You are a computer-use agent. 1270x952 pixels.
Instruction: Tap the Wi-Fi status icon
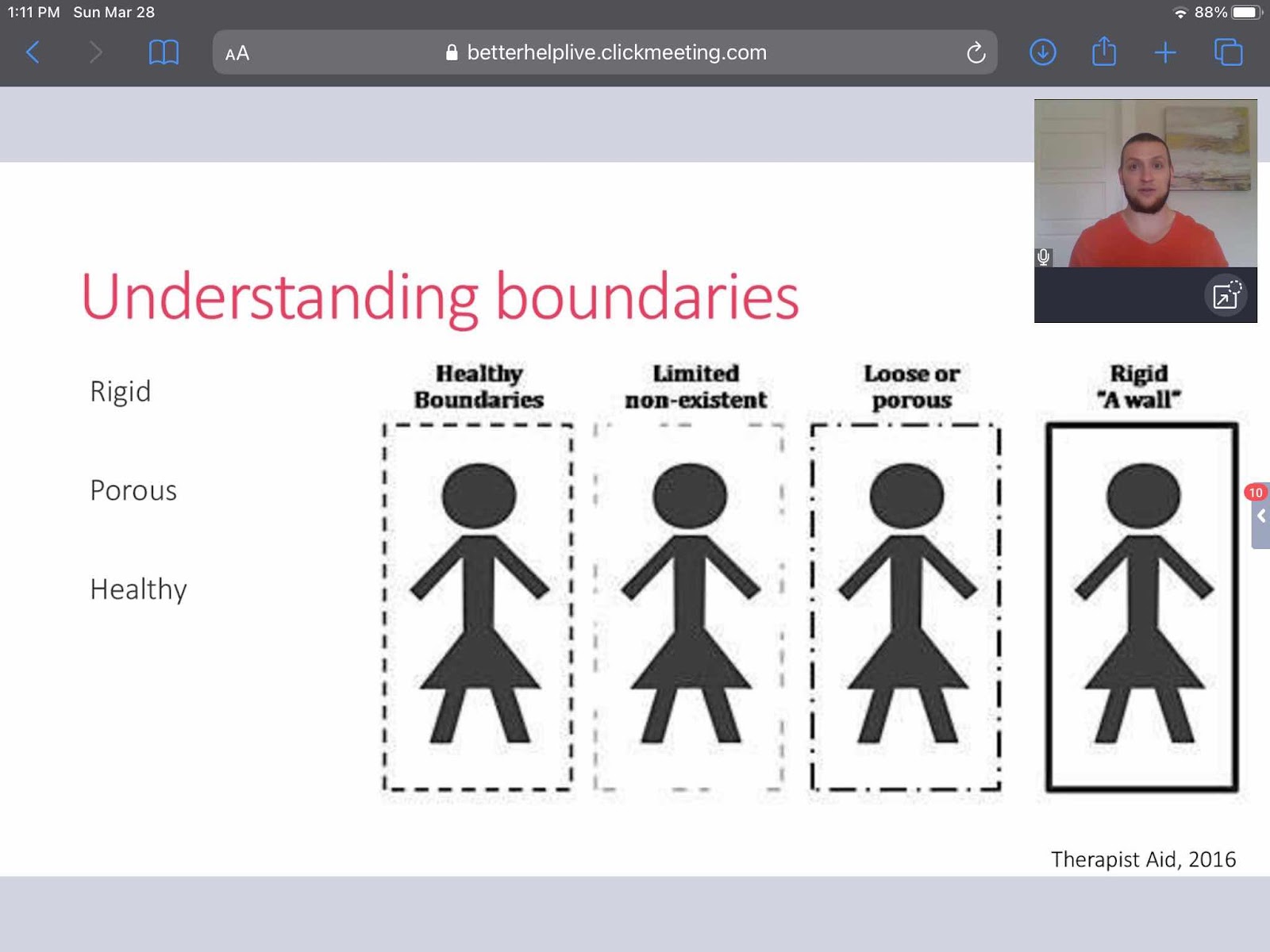[x=1180, y=13]
